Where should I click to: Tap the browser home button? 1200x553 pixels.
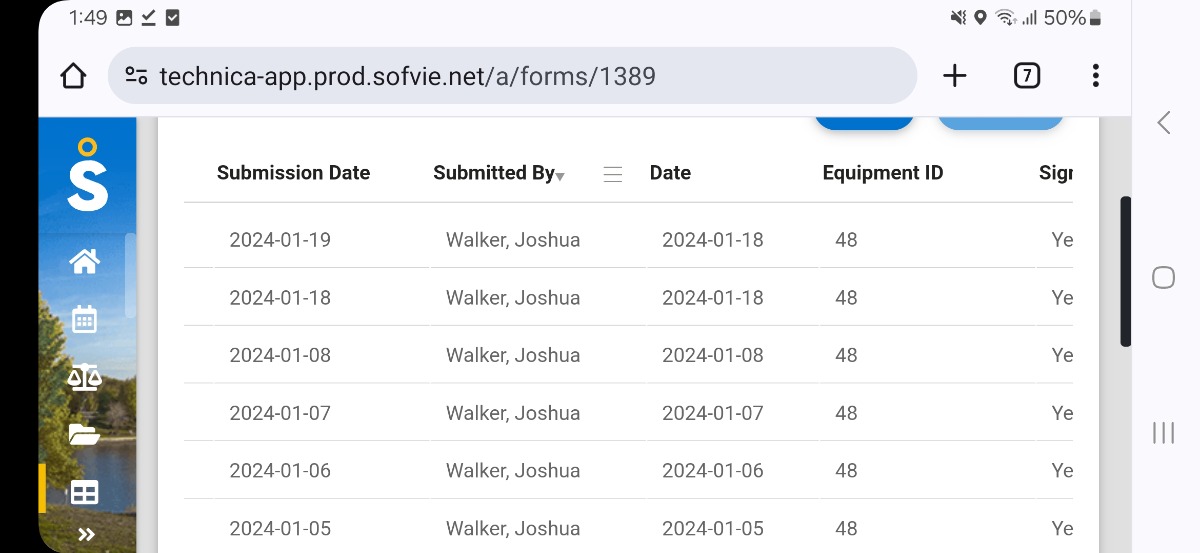(x=73, y=76)
